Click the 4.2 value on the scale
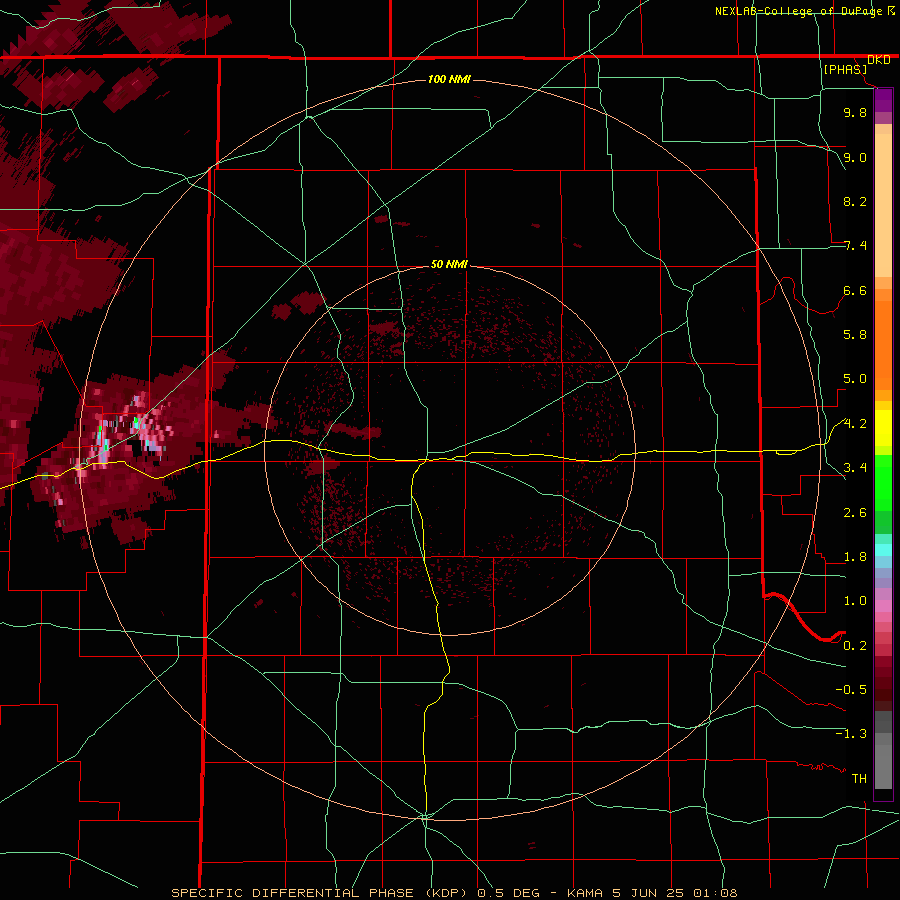This screenshot has width=900, height=900. click(855, 424)
